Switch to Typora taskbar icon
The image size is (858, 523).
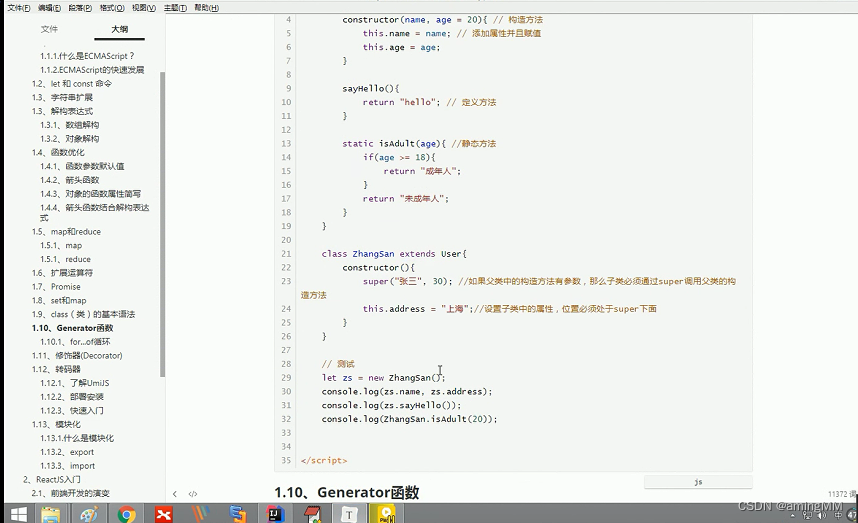point(349,514)
